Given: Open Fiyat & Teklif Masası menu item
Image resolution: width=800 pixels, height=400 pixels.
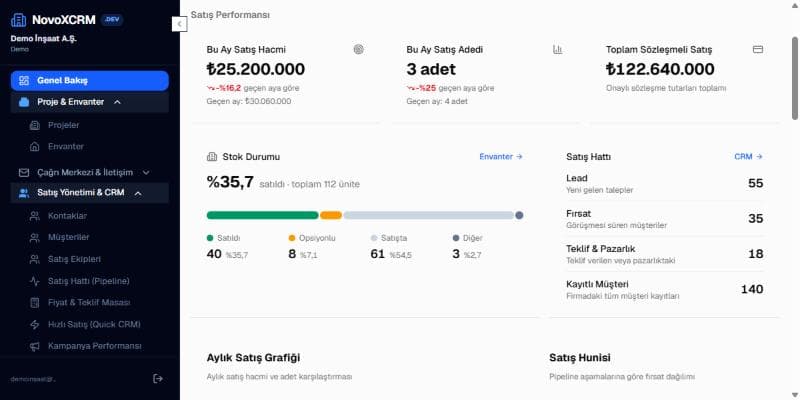Looking at the screenshot, I should [90, 303].
